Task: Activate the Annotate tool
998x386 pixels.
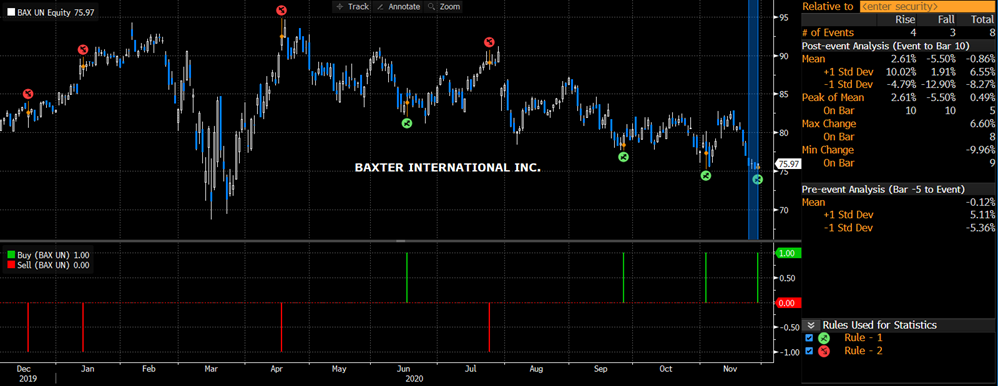Action: pyautogui.click(x=398, y=6)
